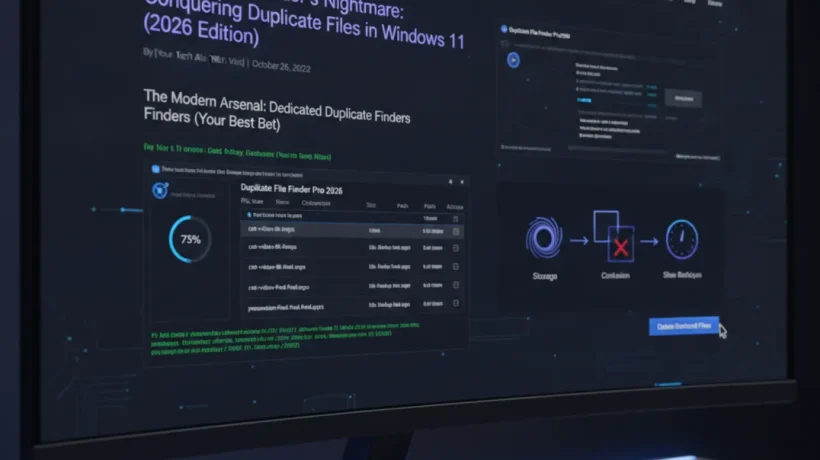Click the small blue icon in the file group header row

[x=249, y=215]
